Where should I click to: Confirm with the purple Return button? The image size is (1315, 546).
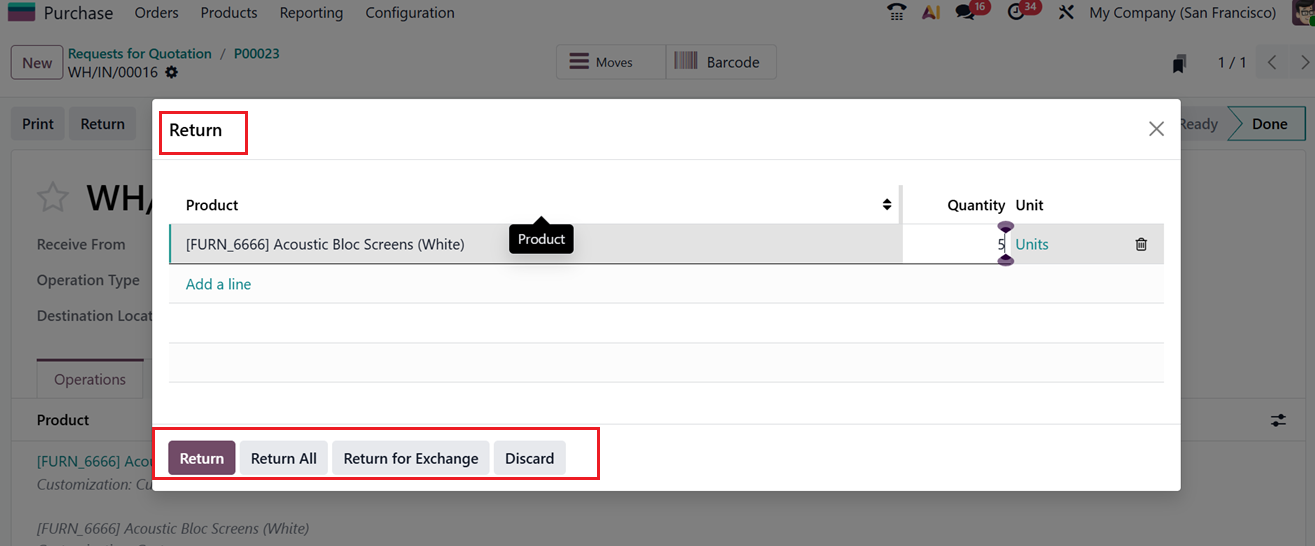point(202,458)
